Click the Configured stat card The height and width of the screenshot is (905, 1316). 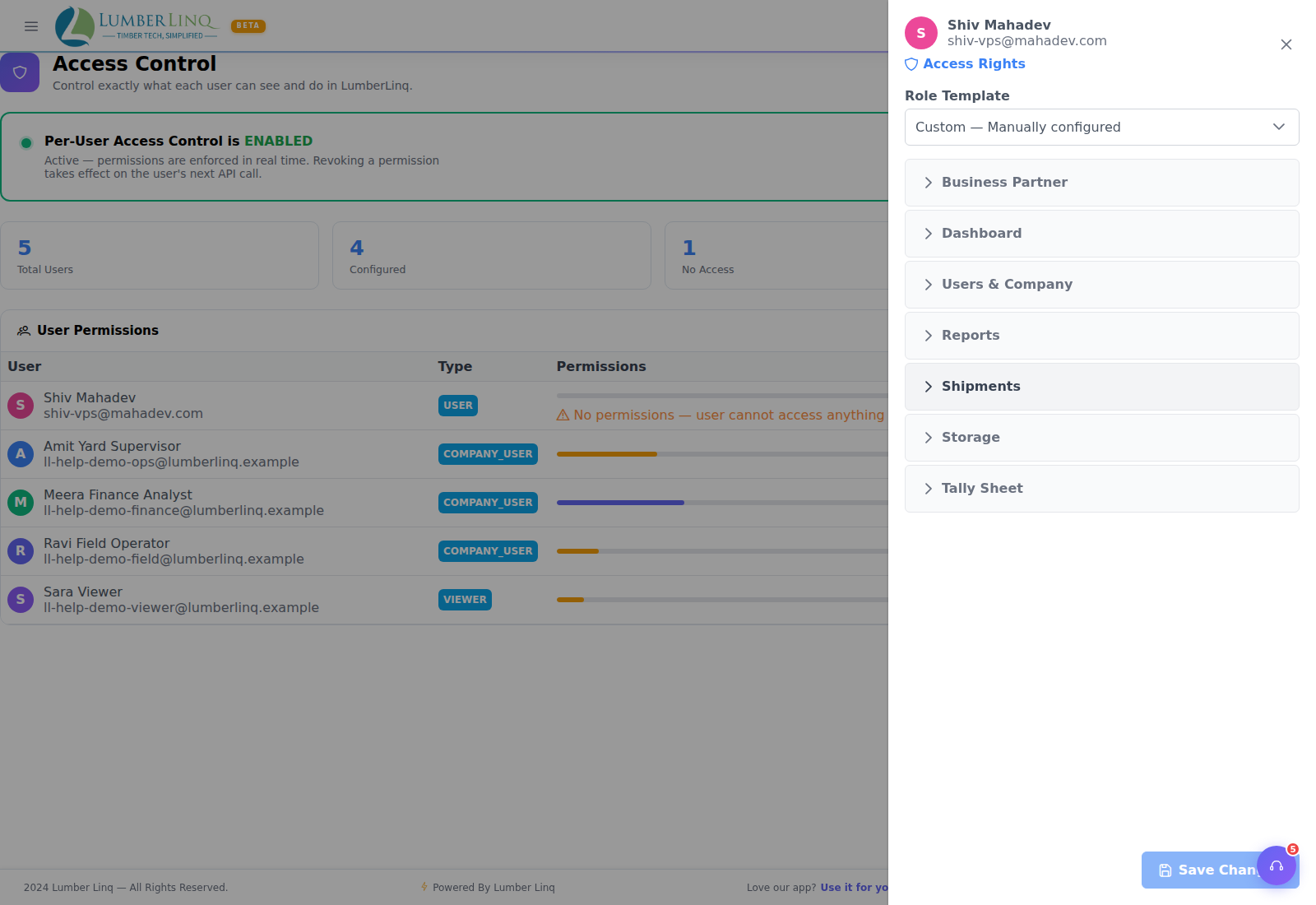coord(492,256)
